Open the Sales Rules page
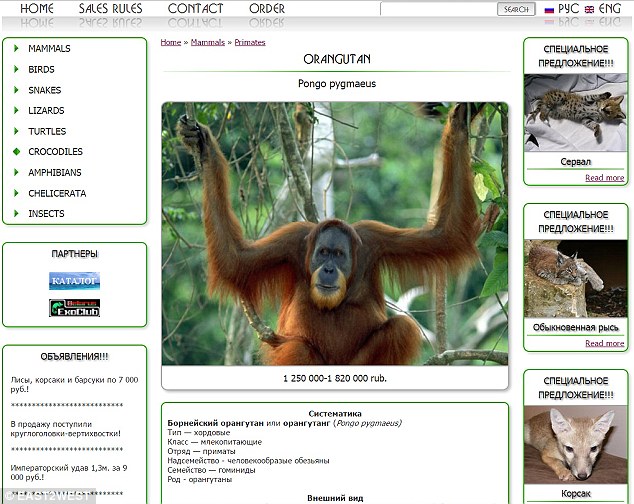The width and height of the screenshot is (634, 504). pyautogui.click(x=110, y=9)
